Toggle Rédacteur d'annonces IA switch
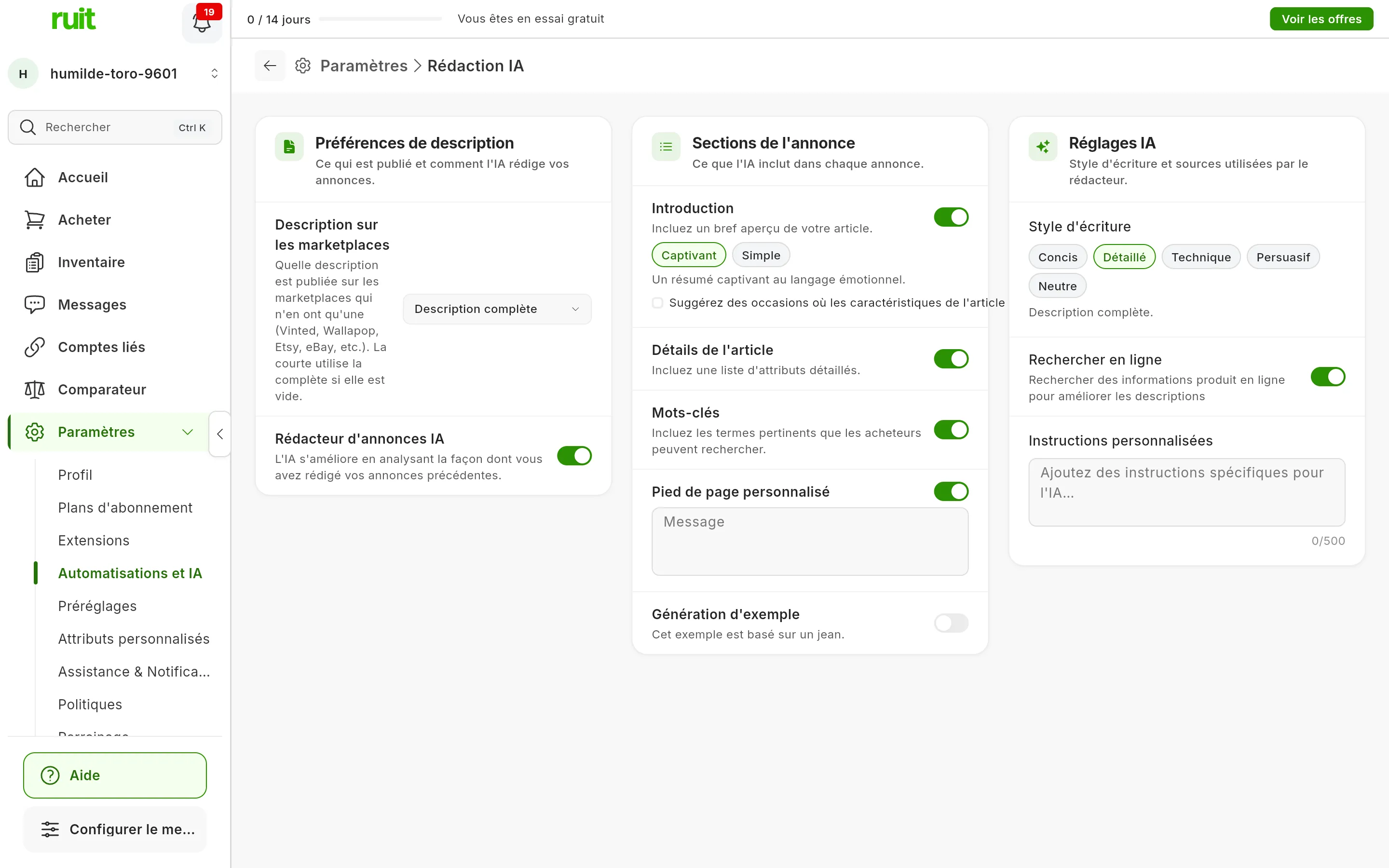1389x868 pixels. (x=574, y=456)
